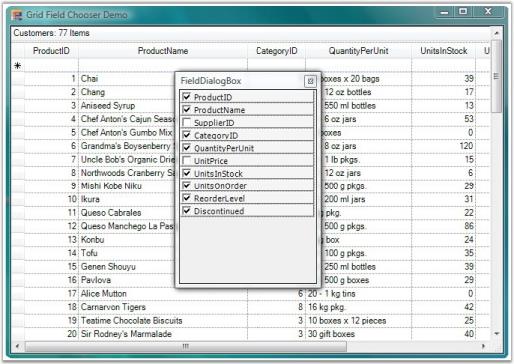Uncheck the Discontinued field checkbox

click(x=187, y=211)
